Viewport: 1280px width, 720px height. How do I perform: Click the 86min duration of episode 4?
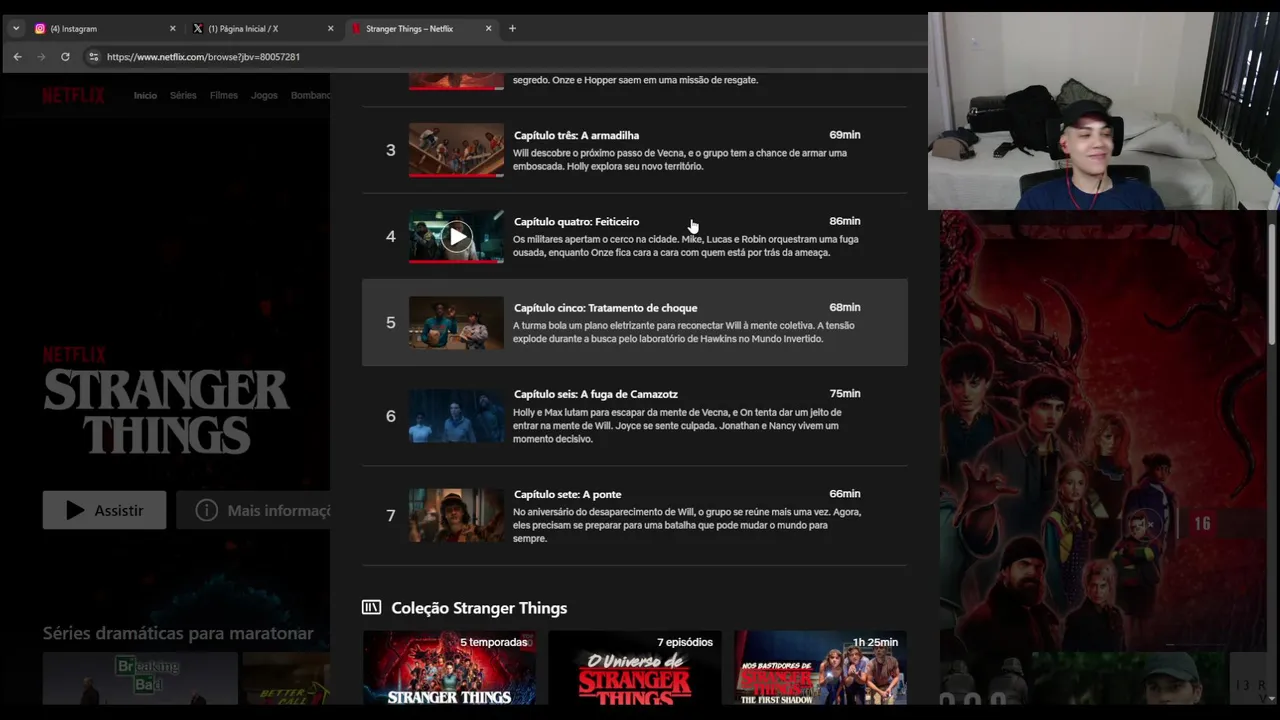[x=844, y=221]
